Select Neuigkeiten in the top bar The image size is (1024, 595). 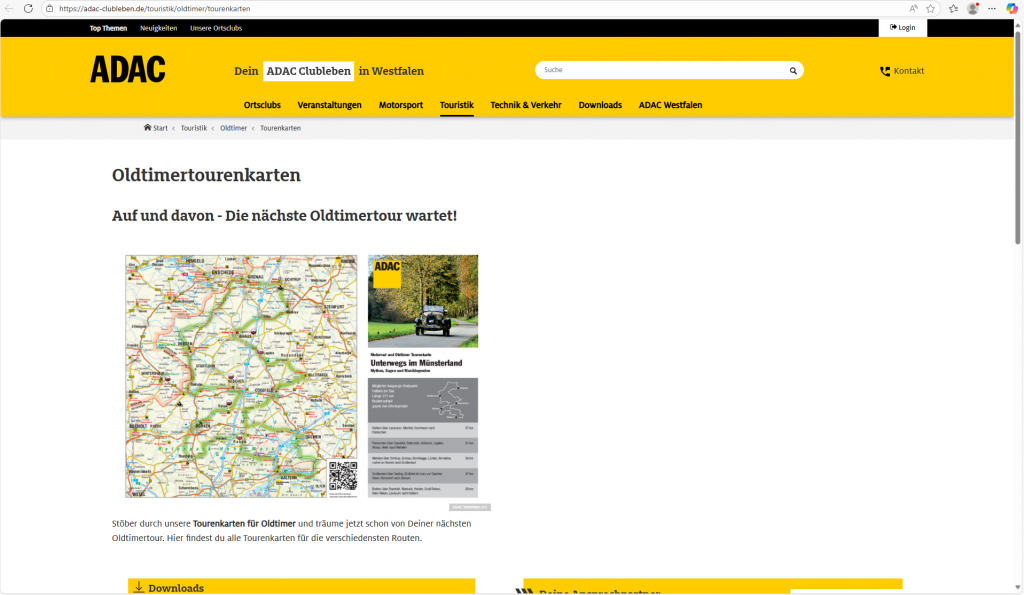pyautogui.click(x=158, y=28)
